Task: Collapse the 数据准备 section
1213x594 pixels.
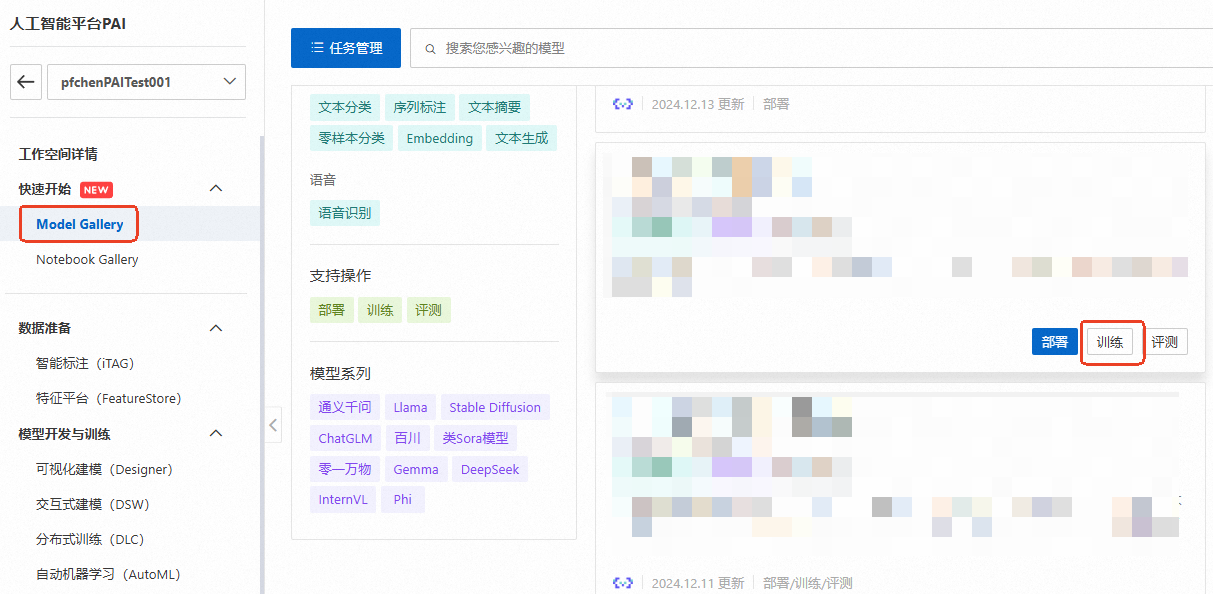Action: pos(215,328)
